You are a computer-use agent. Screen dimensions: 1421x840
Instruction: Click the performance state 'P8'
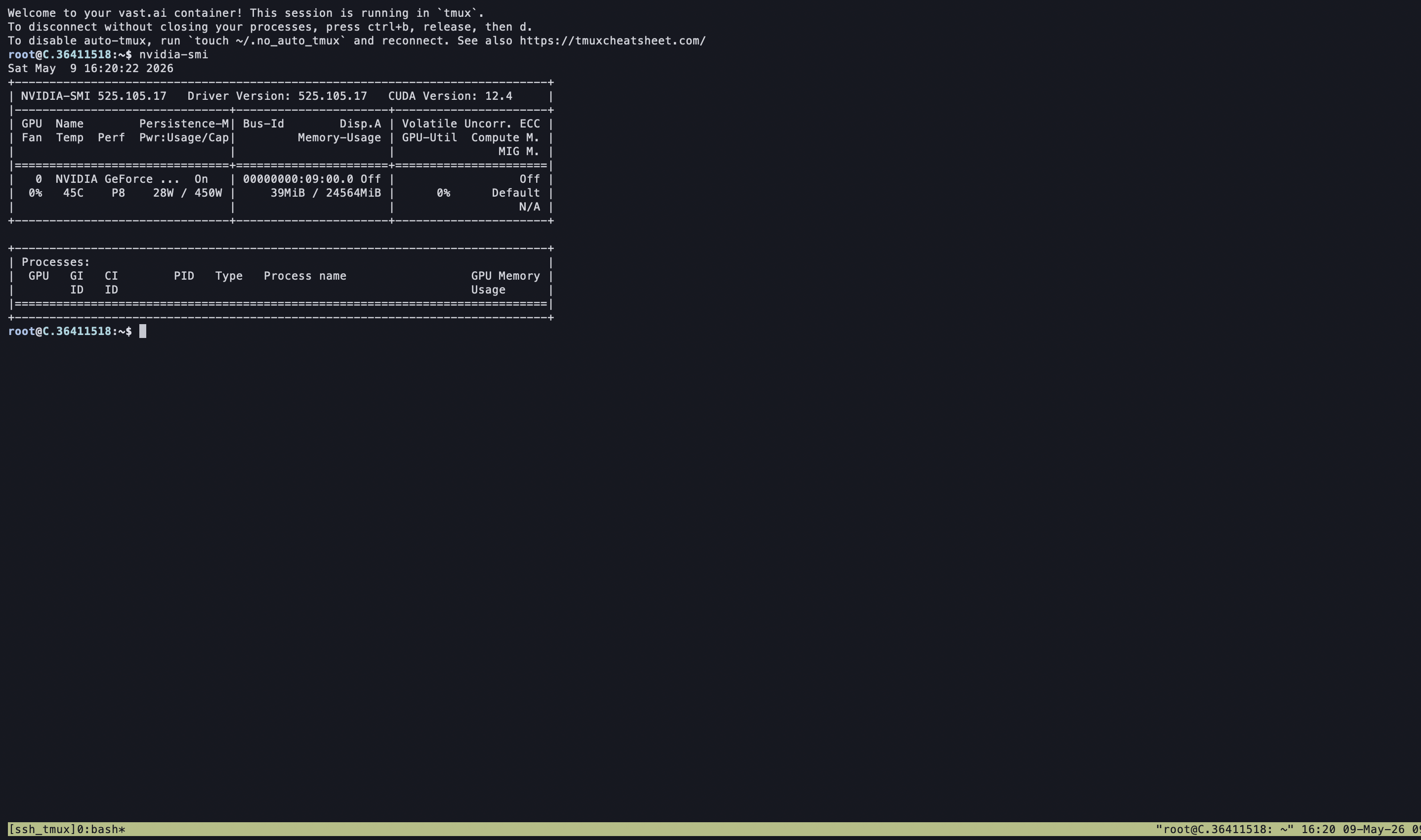118,193
